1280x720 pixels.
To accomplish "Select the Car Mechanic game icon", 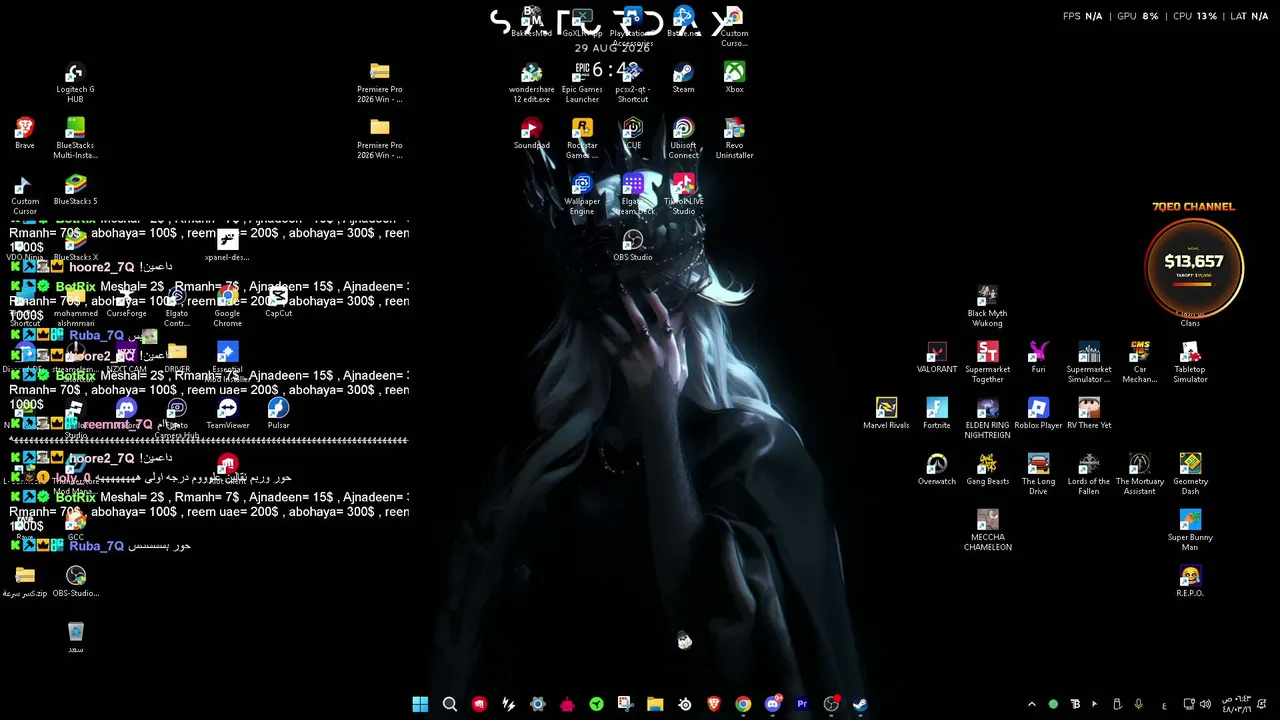I will tap(1139, 363).
